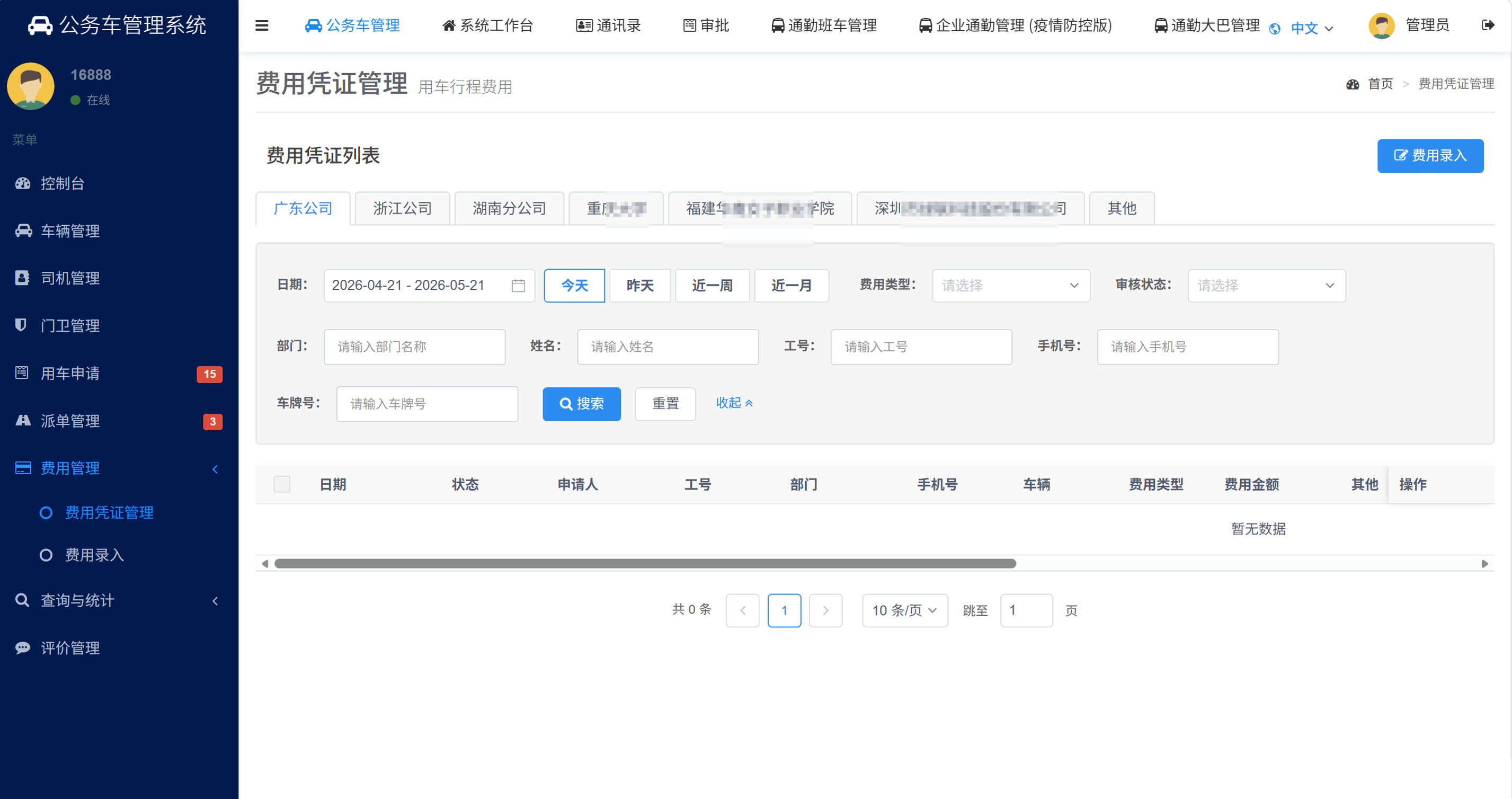The width and height of the screenshot is (1512, 799).
Task: Go to 首页 via breadcrumb link
Action: tap(1380, 85)
